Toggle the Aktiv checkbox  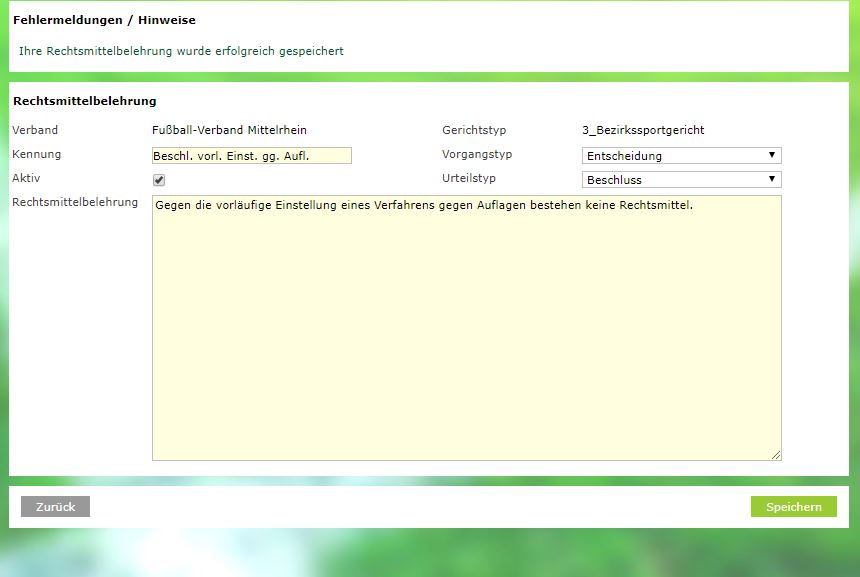158,180
